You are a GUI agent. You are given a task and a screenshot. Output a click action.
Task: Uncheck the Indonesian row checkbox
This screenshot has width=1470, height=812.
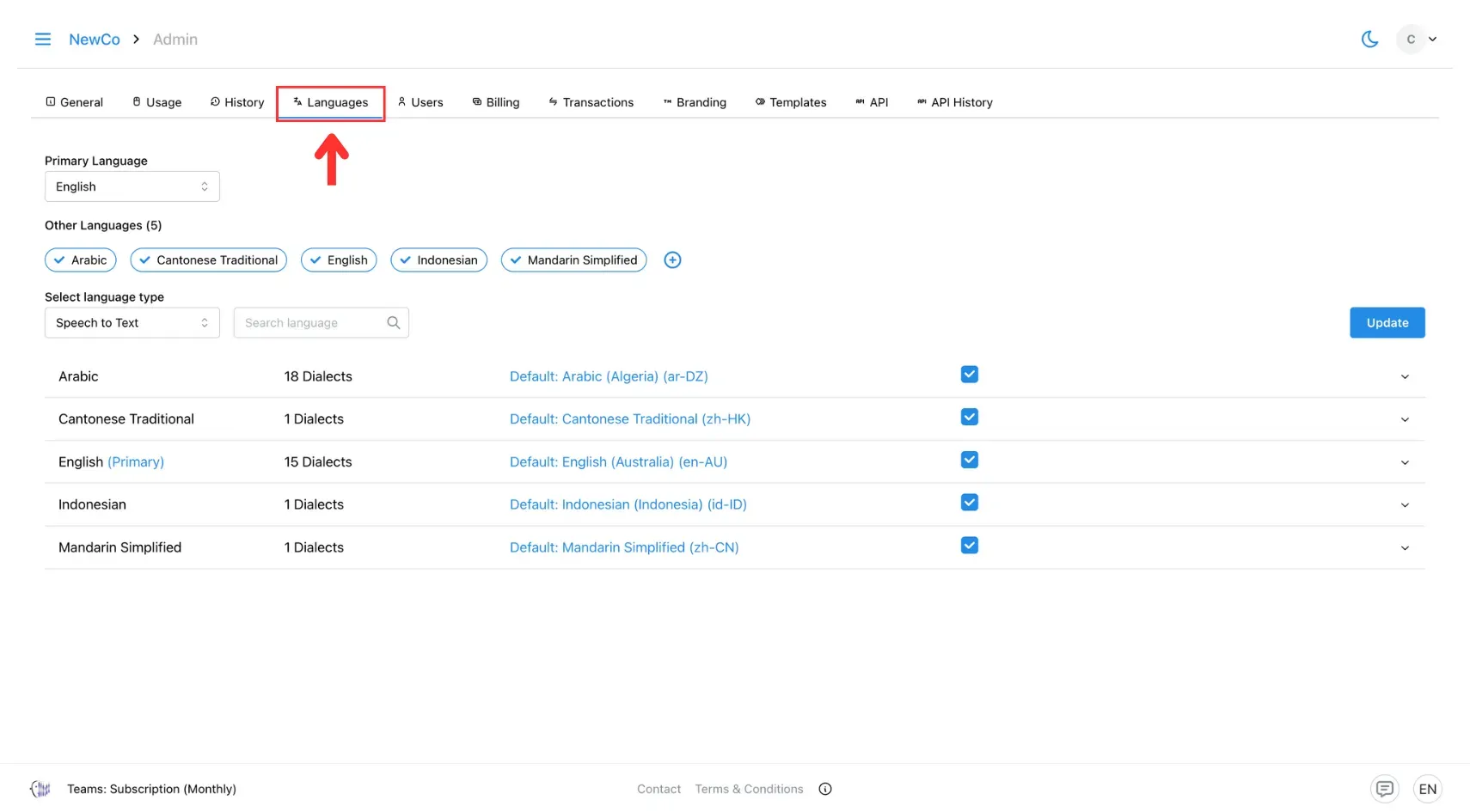point(970,504)
